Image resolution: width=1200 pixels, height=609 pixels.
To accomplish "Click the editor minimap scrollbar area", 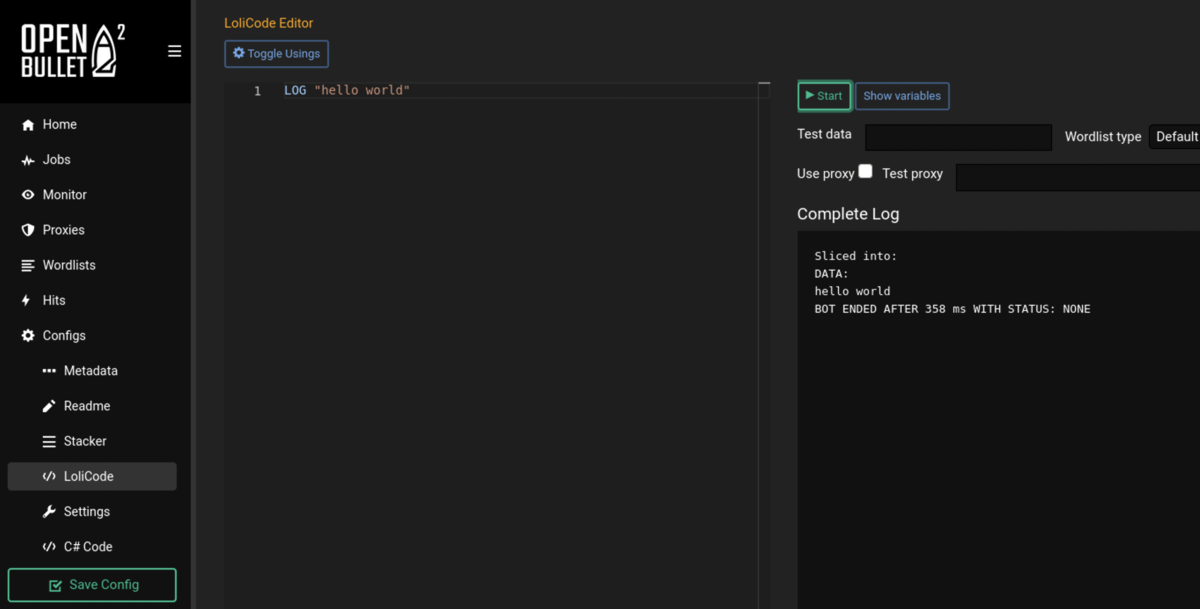I will pyautogui.click(x=764, y=345).
